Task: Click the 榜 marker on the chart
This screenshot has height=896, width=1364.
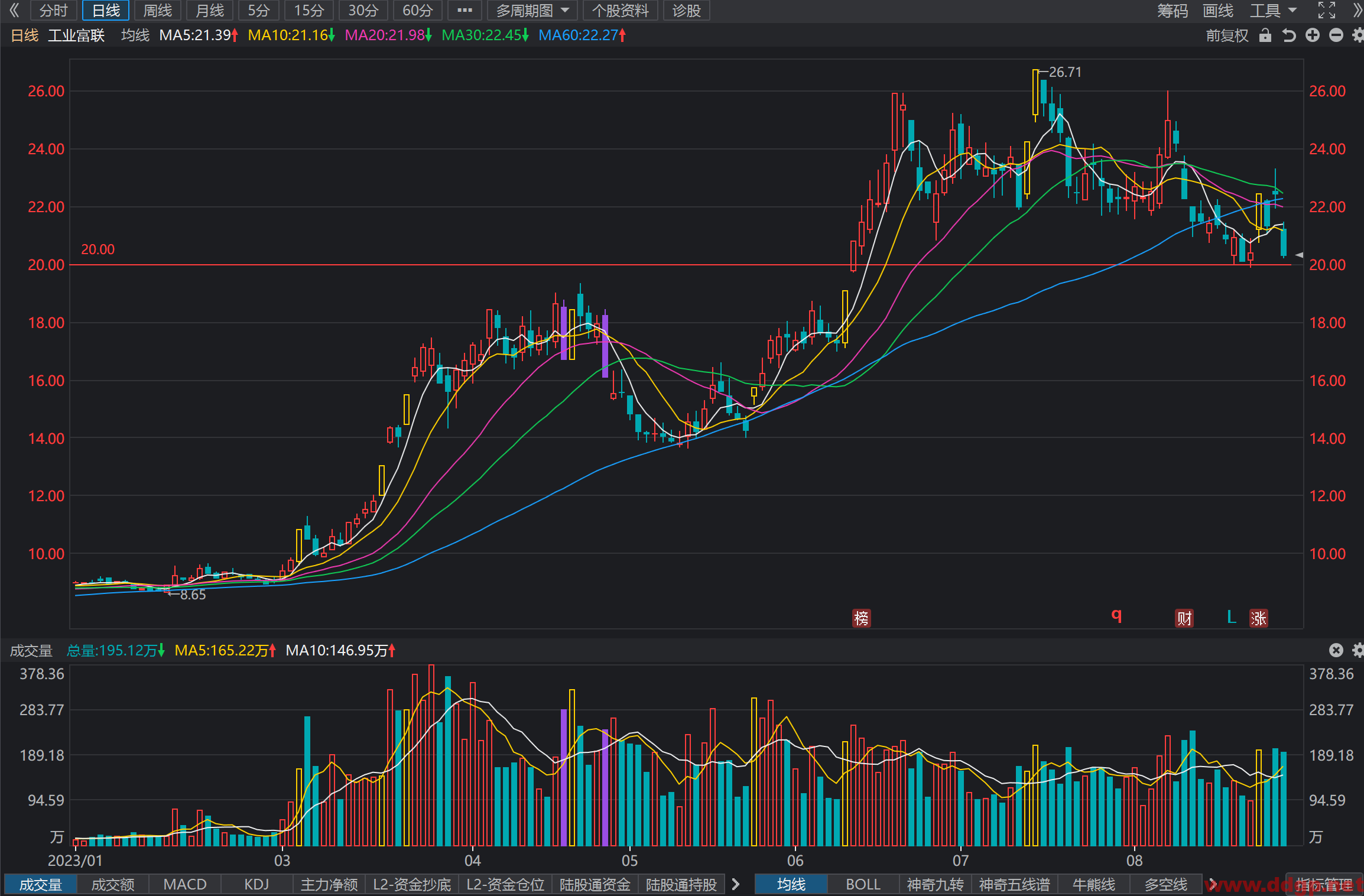Action: (862, 618)
